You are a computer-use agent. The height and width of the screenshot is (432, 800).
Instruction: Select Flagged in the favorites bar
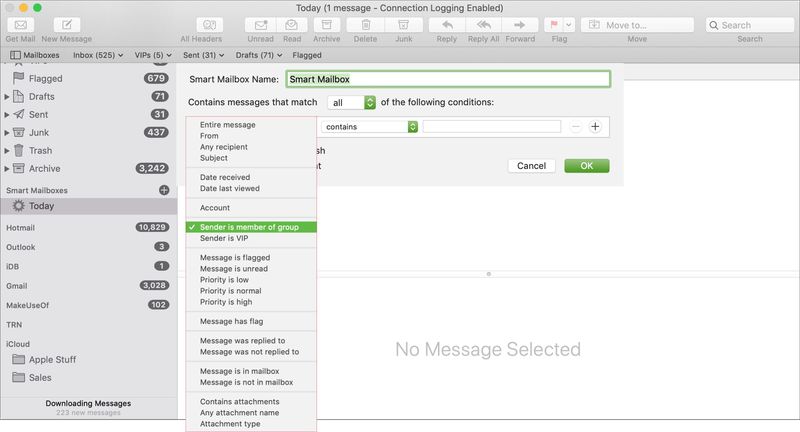point(307,55)
